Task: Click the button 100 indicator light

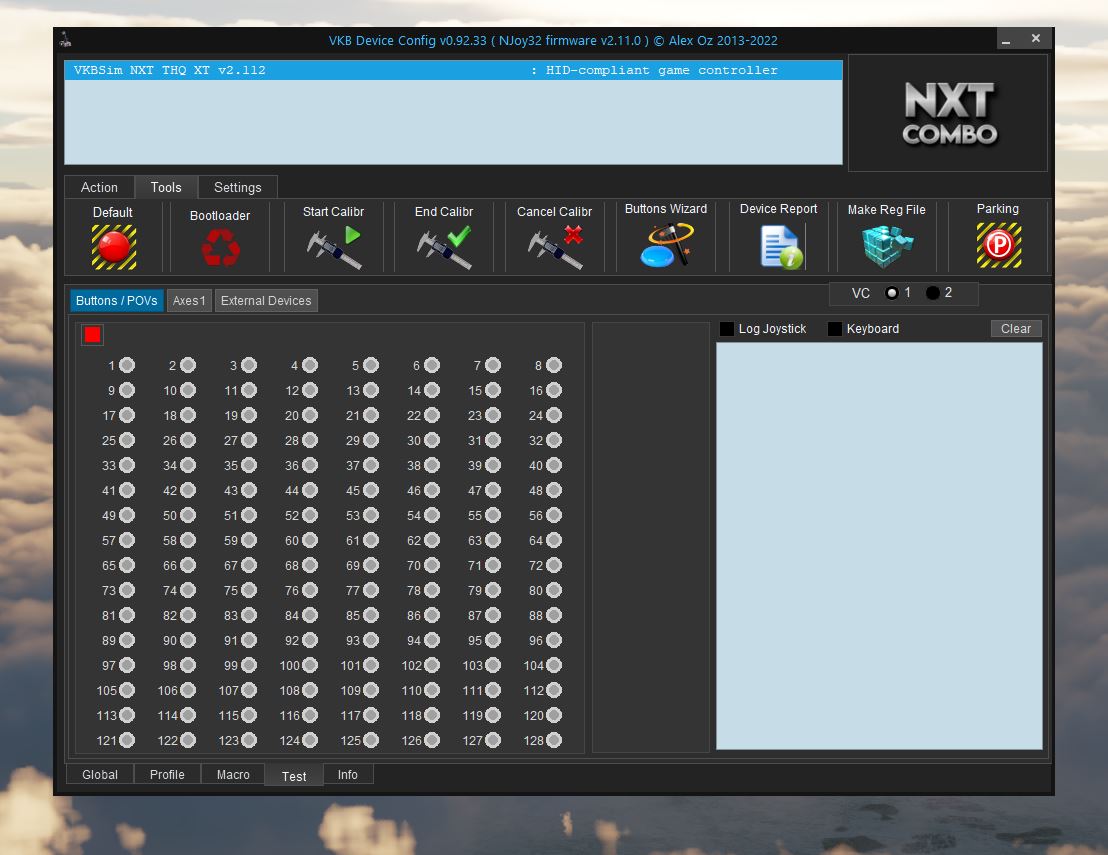Action: click(x=310, y=665)
